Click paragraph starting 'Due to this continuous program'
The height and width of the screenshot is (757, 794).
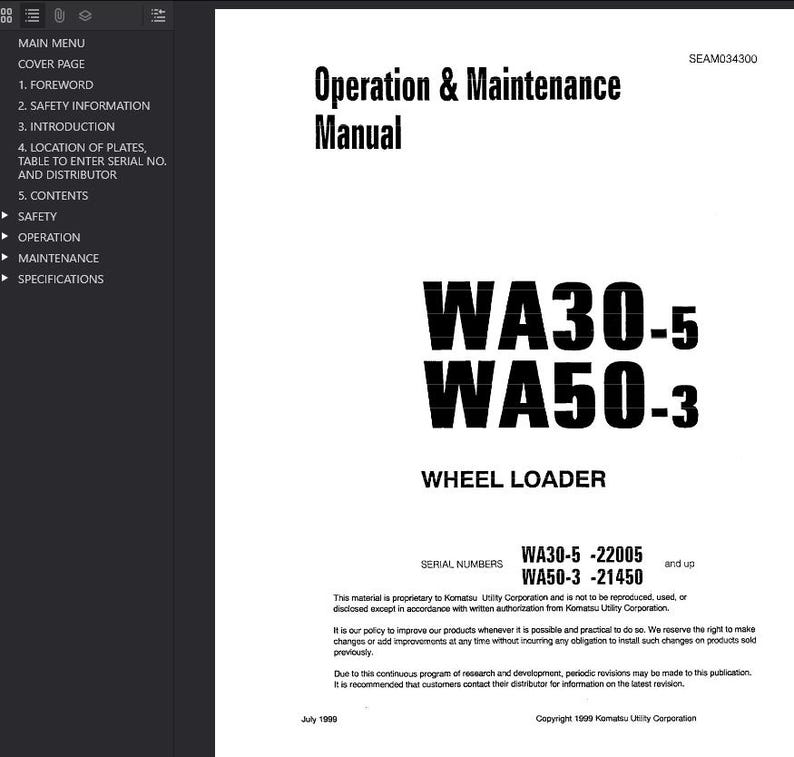[x=542, y=679]
